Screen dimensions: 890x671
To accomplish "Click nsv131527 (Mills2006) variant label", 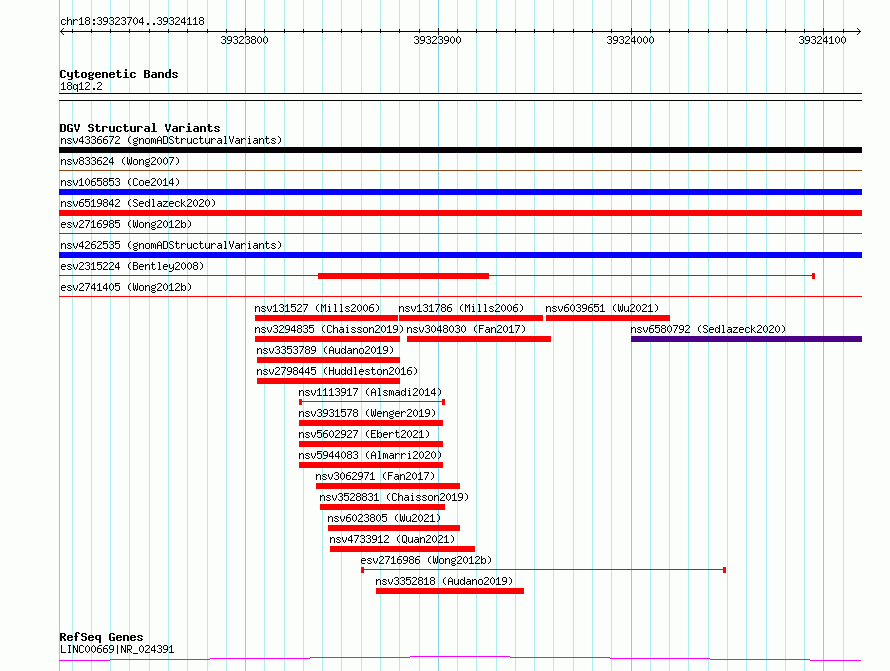I will 317,308.
